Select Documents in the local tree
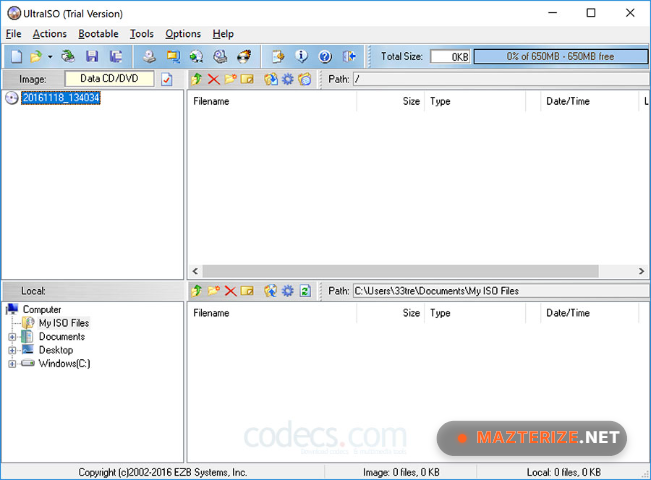 62,336
